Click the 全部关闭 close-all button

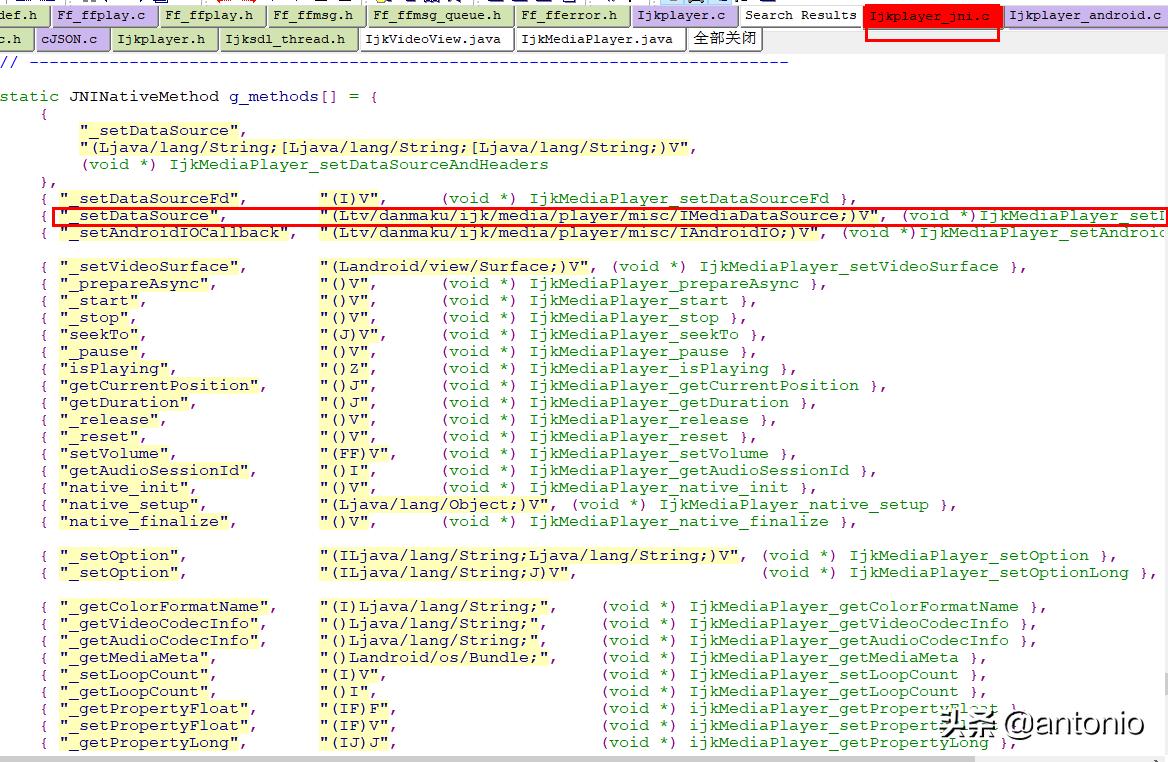coord(725,39)
